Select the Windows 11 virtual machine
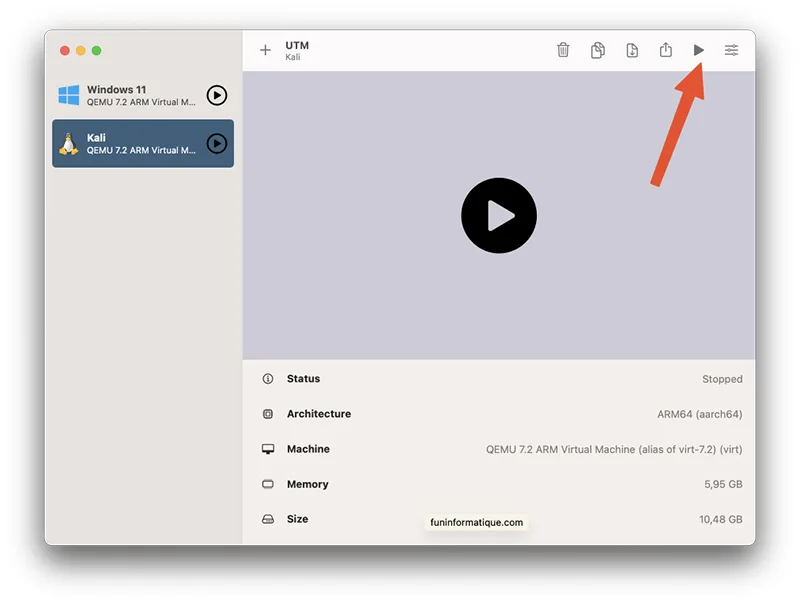 tap(143, 95)
